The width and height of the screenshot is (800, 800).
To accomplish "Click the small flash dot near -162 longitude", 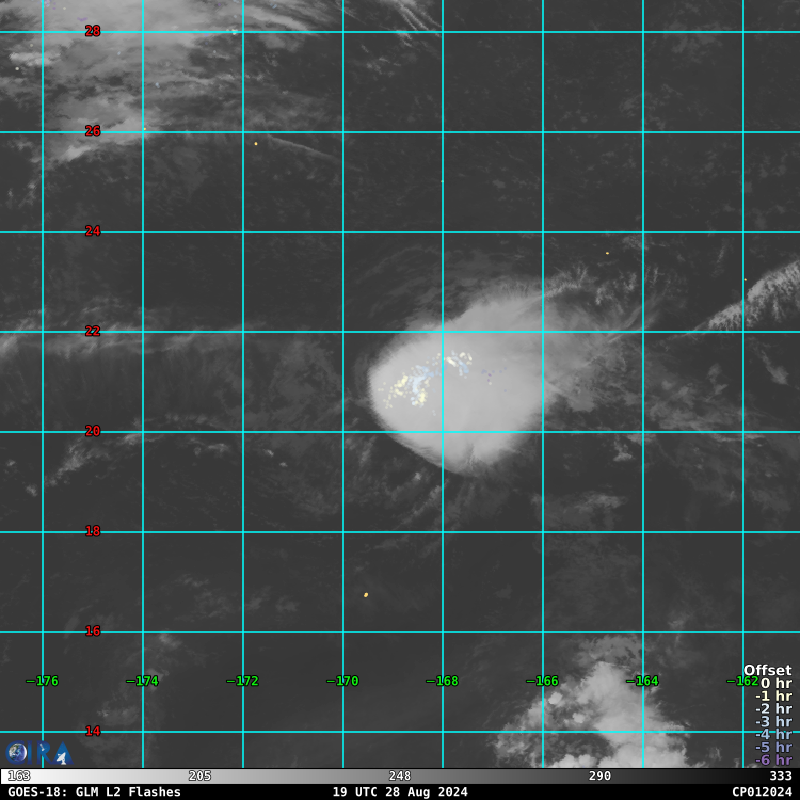I will click(x=745, y=280).
